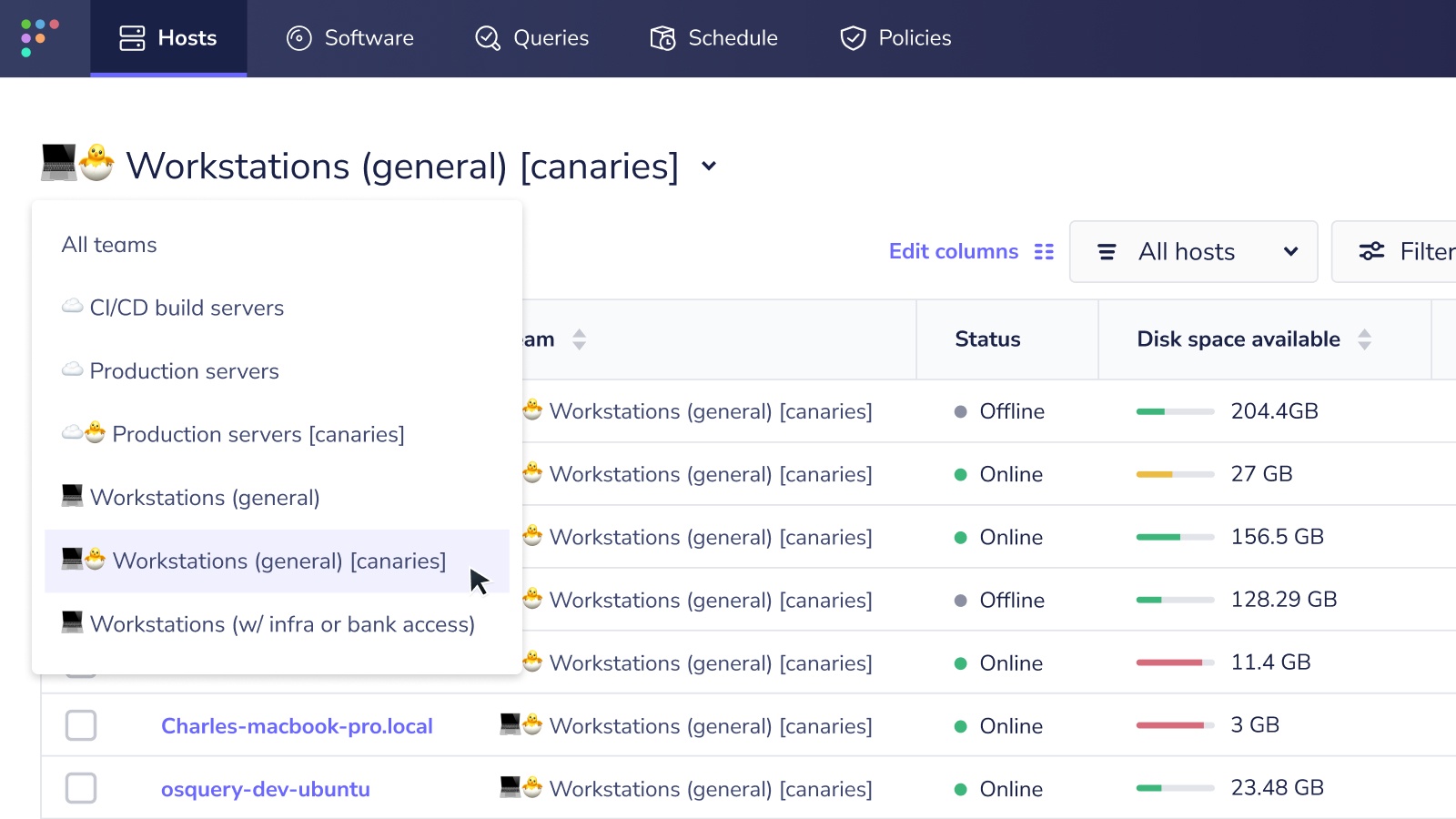Click the Filter sliders icon

pos(1371,252)
